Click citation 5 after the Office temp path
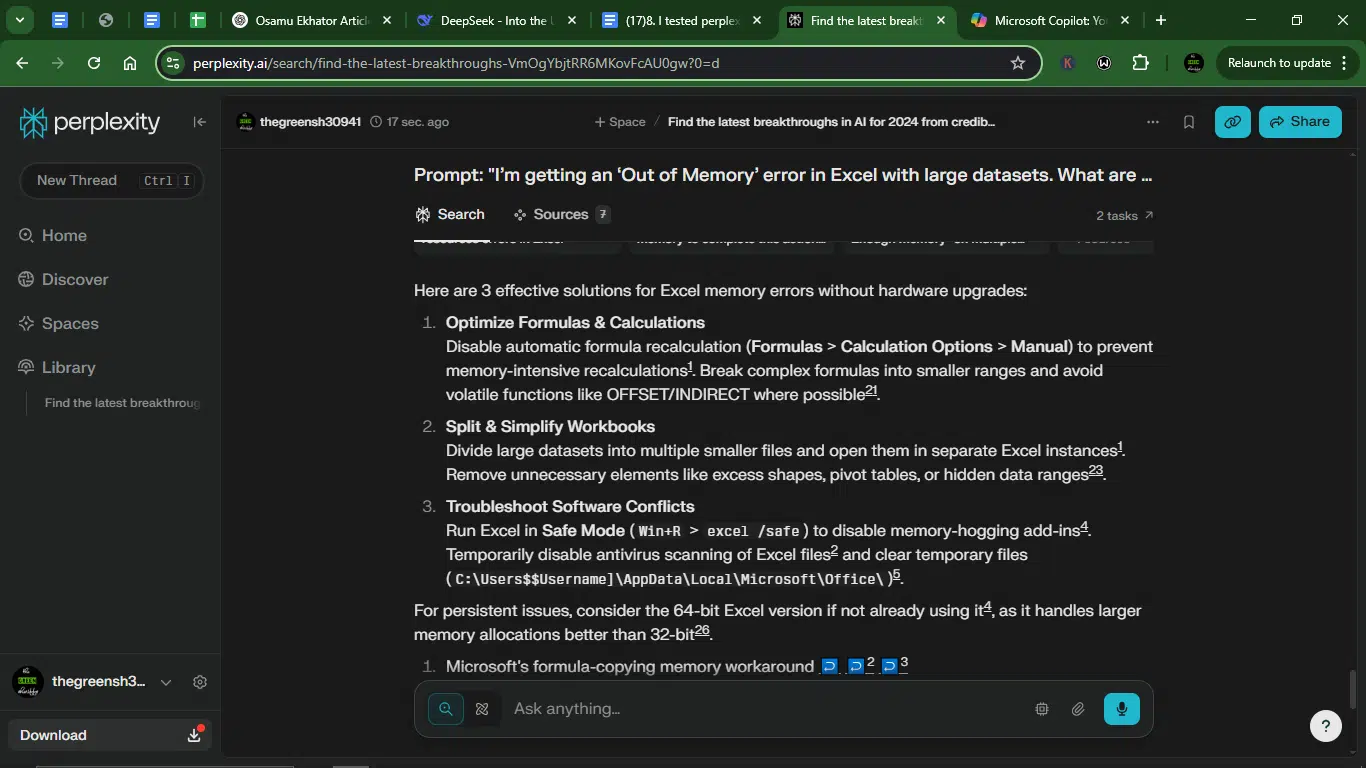This screenshot has width=1366, height=768. (x=897, y=575)
